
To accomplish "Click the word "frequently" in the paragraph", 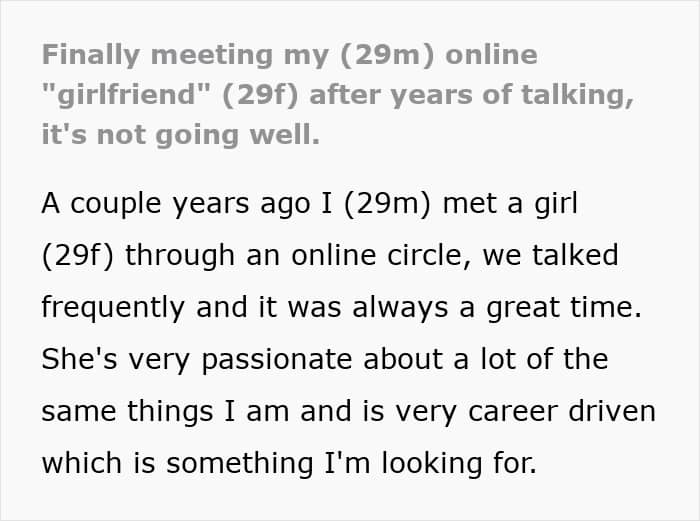I will (113, 308).
